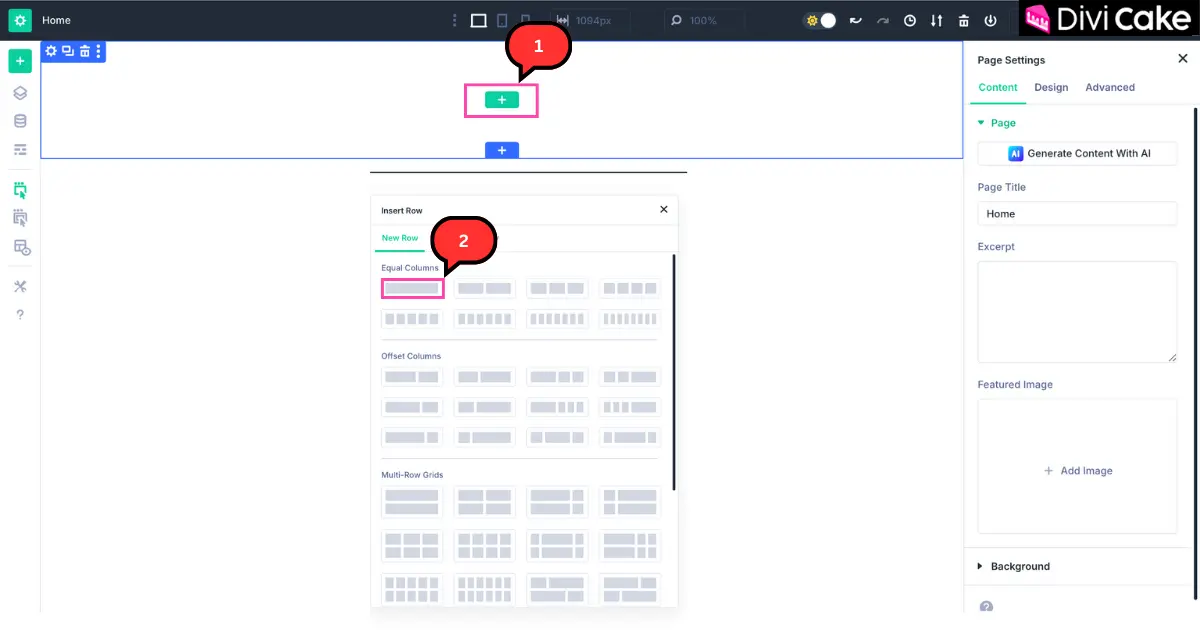Select the gray hover-mode cursor icon in sidebar

tap(20, 217)
